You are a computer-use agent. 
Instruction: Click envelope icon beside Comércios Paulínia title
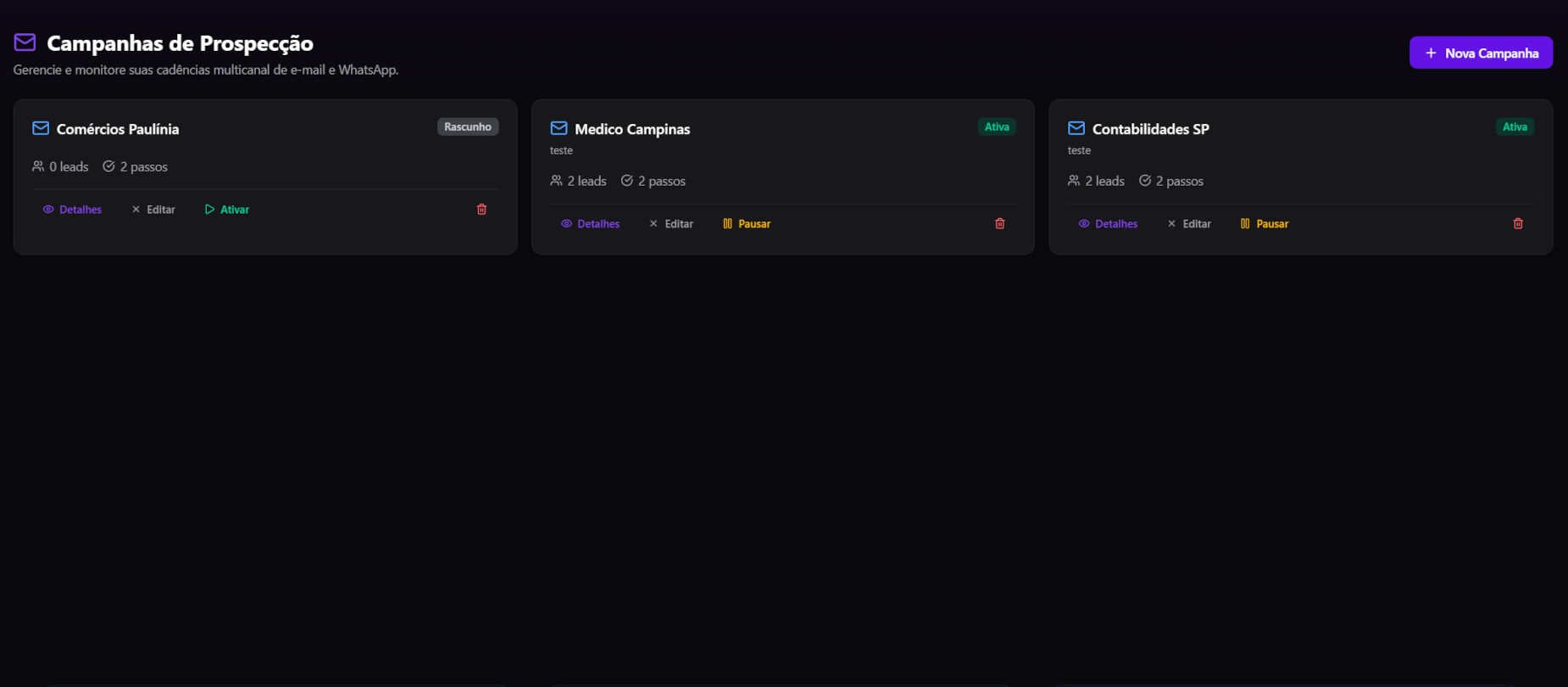pyautogui.click(x=41, y=129)
